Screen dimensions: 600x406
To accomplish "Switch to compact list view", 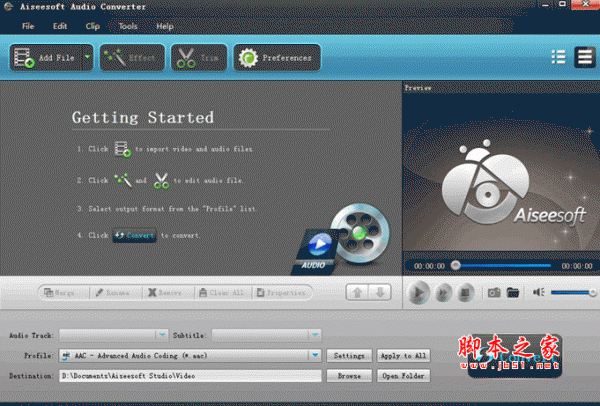I will click(x=558, y=57).
